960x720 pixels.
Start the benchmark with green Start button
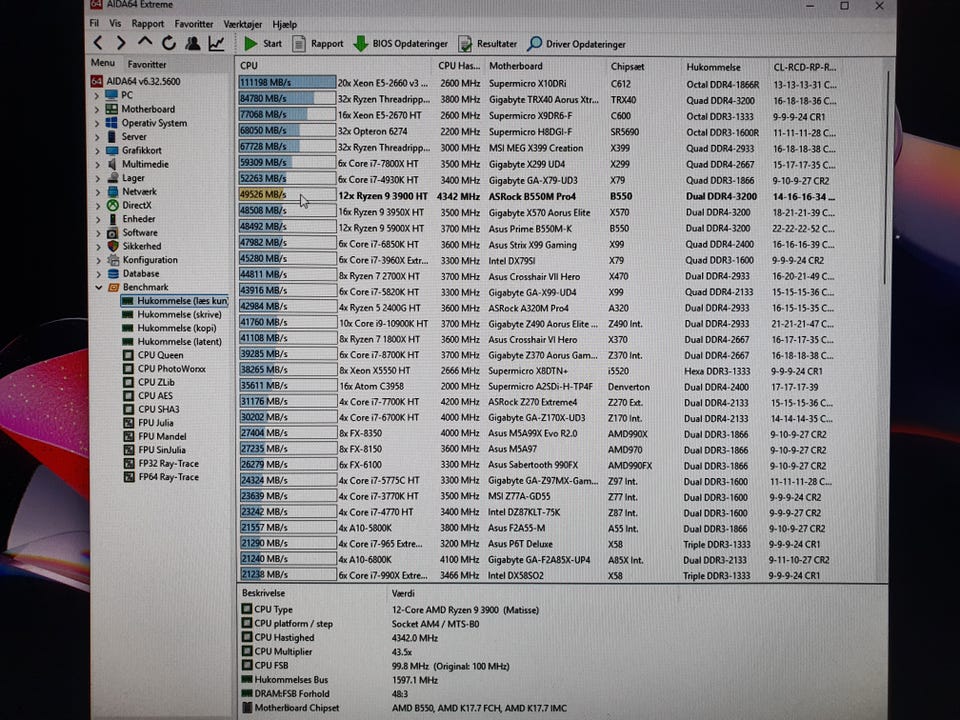263,43
